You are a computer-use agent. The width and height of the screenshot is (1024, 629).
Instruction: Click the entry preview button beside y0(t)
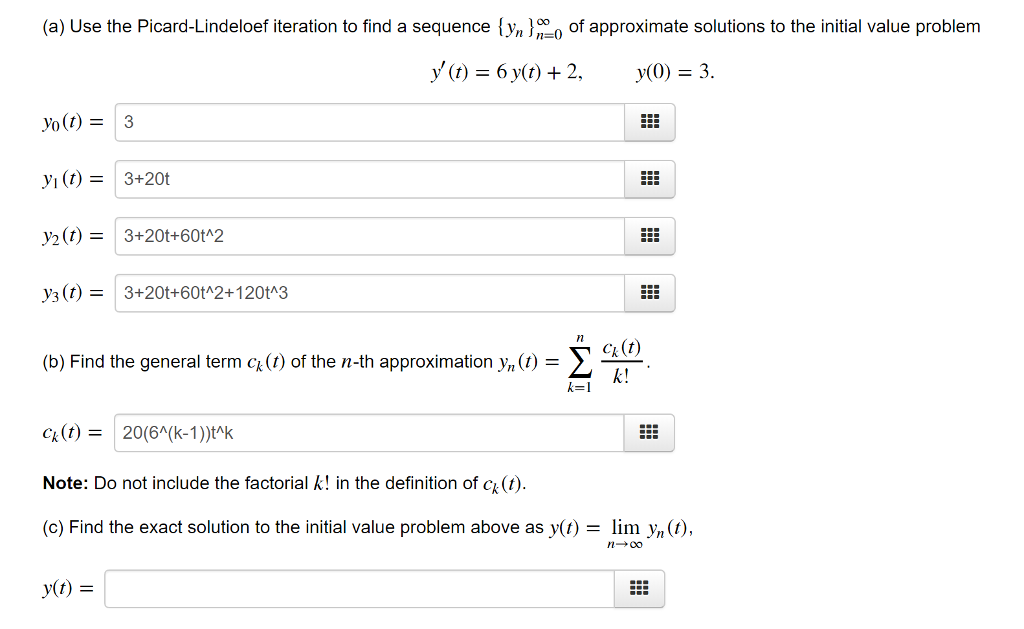649,122
